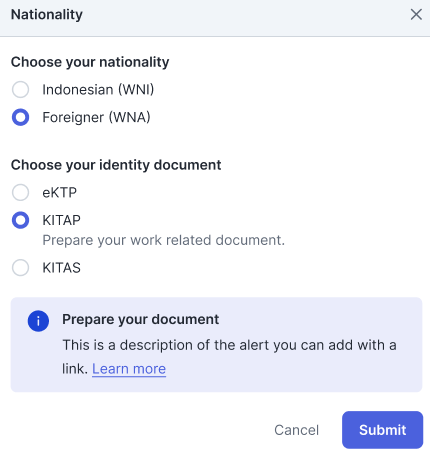Choose the KITAP radio circle

coord(20,220)
